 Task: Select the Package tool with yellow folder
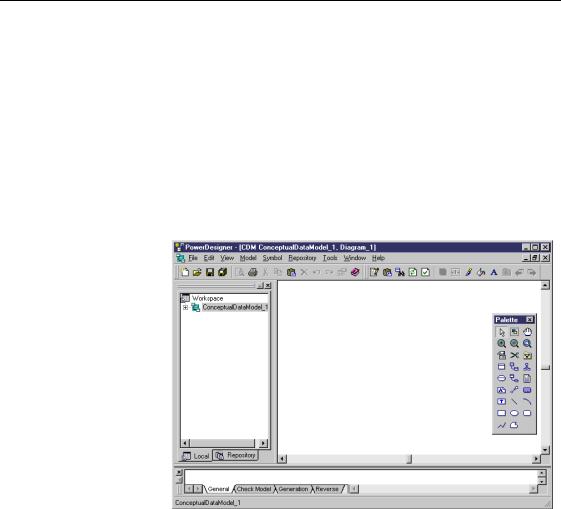pos(527,355)
